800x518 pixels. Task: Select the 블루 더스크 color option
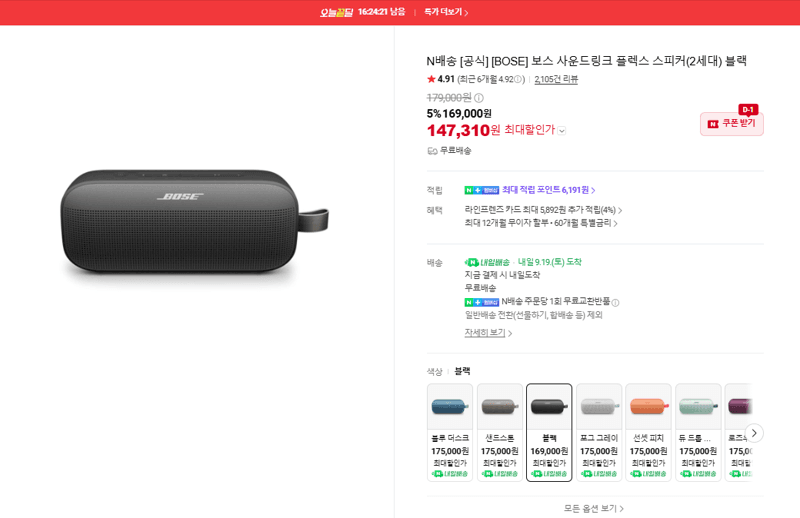click(449, 432)
